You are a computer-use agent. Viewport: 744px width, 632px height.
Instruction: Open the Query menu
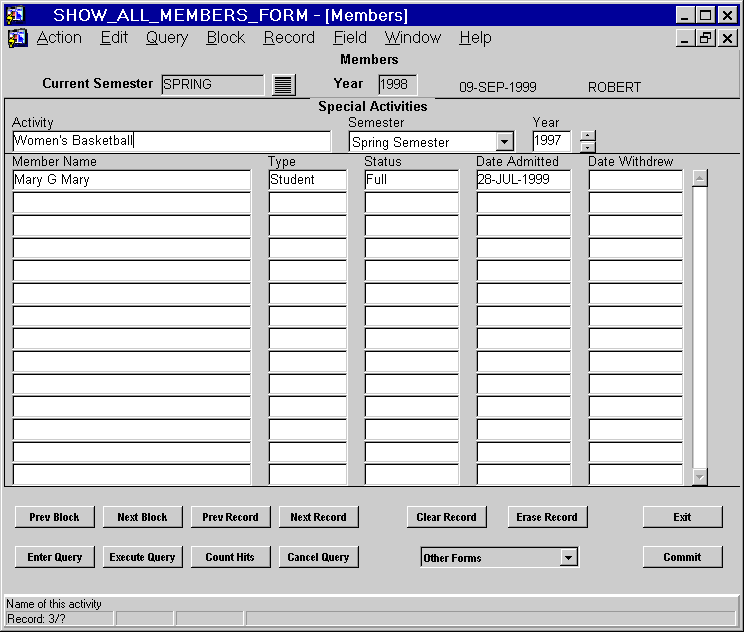tap(167, 37)
